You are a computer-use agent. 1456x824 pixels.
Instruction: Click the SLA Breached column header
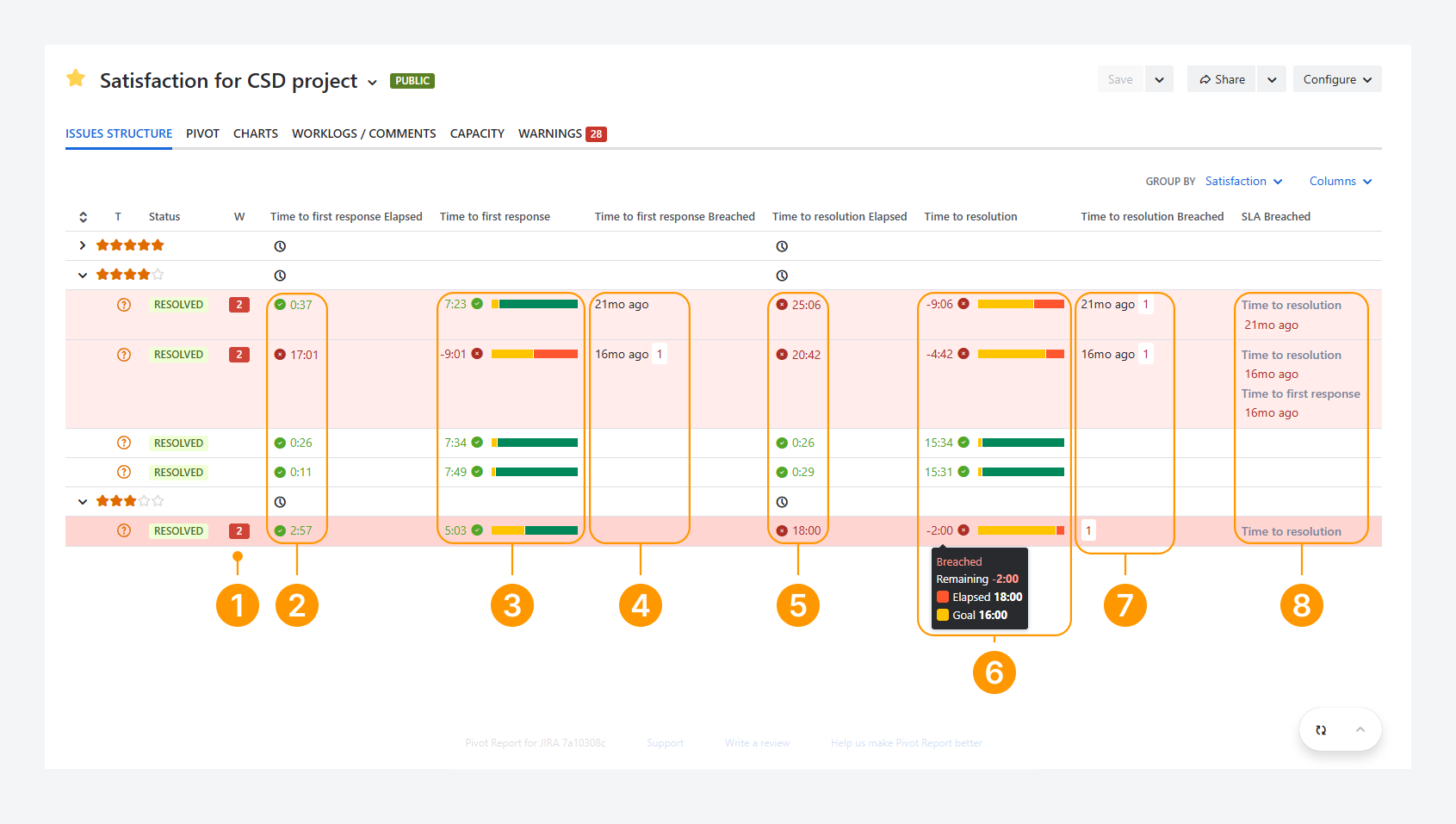point(1276,217)
